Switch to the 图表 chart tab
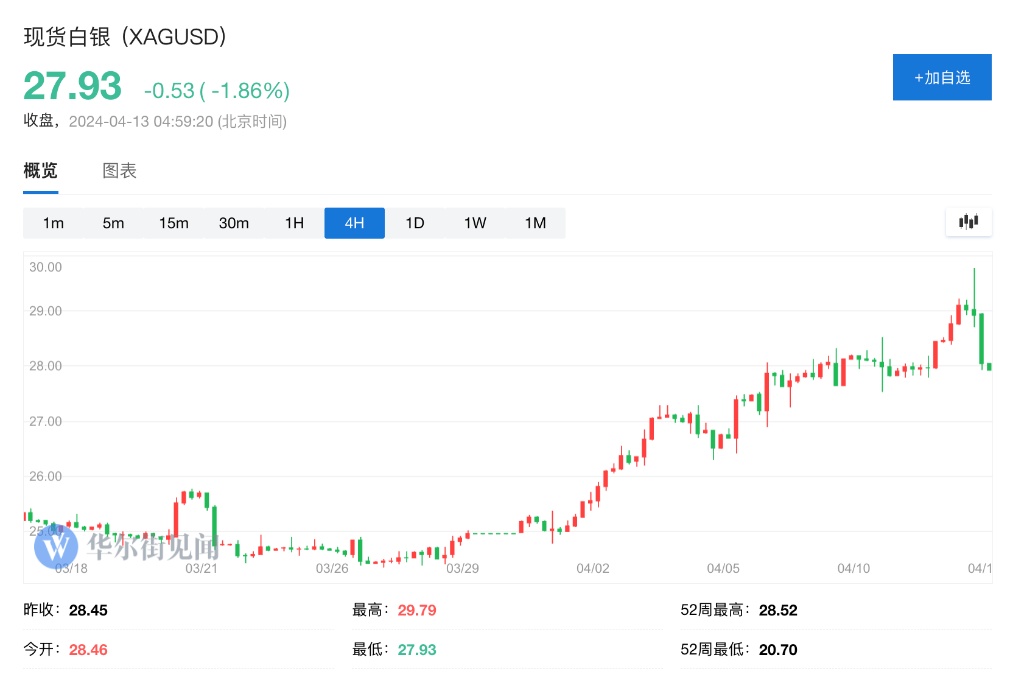 pos(119,171)
